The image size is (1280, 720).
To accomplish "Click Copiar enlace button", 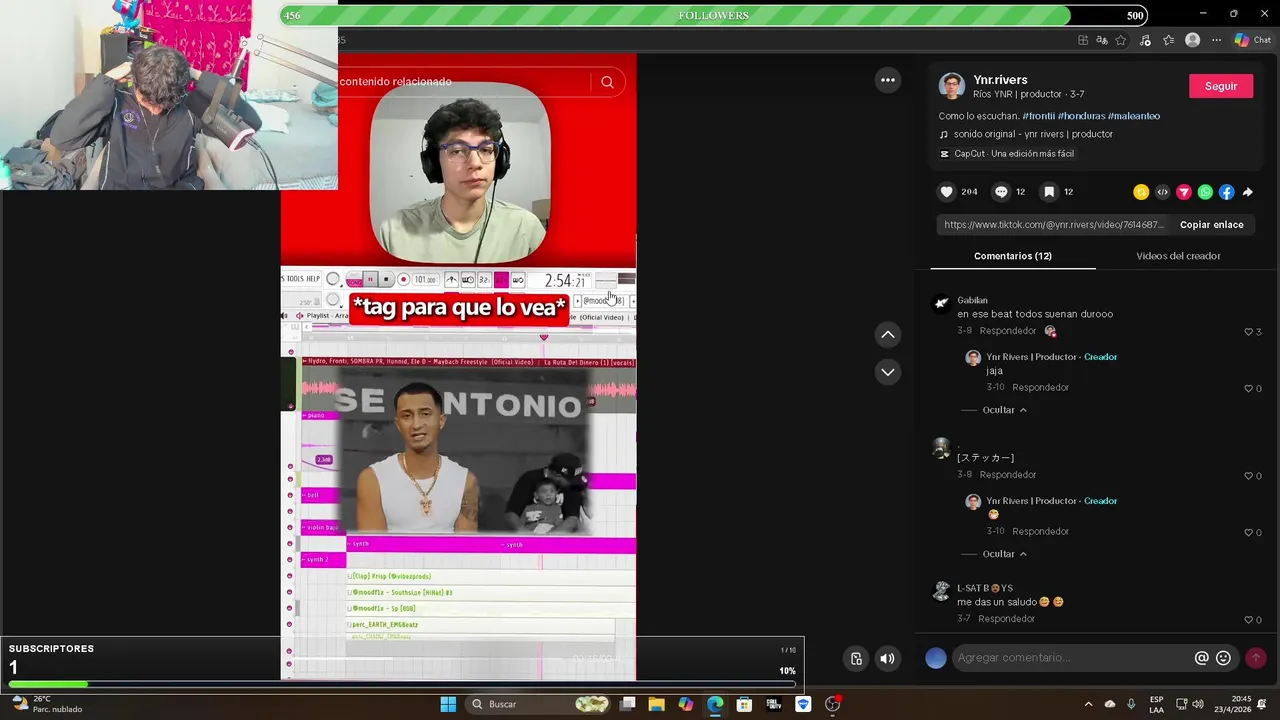I will coord(1212,225).
